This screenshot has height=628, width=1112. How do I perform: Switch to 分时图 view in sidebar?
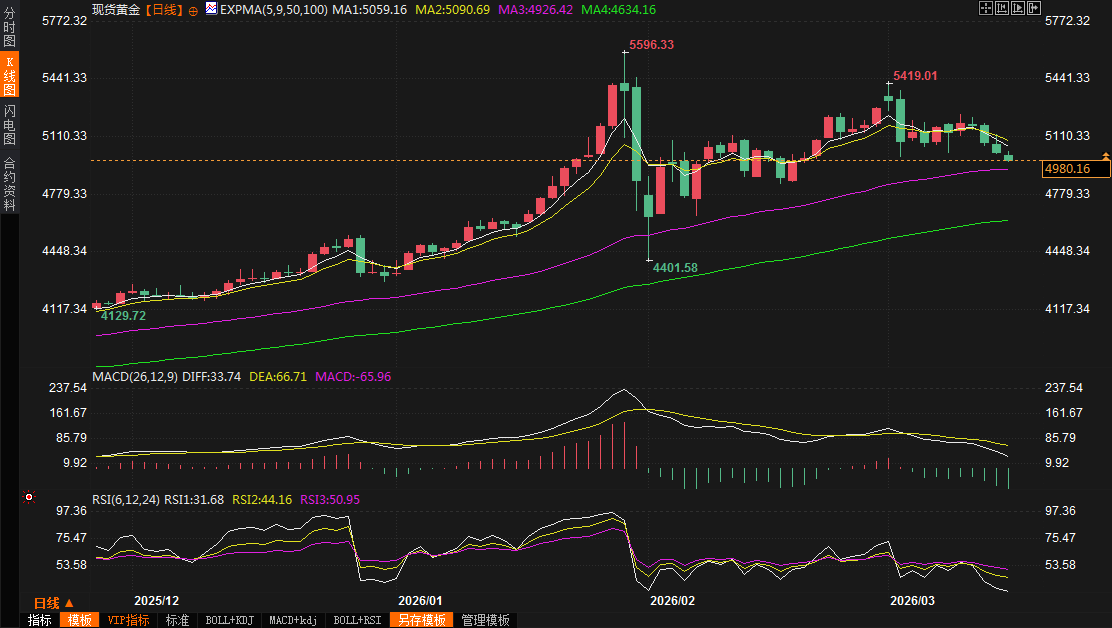pyautogui.click(x=9, y=27)
